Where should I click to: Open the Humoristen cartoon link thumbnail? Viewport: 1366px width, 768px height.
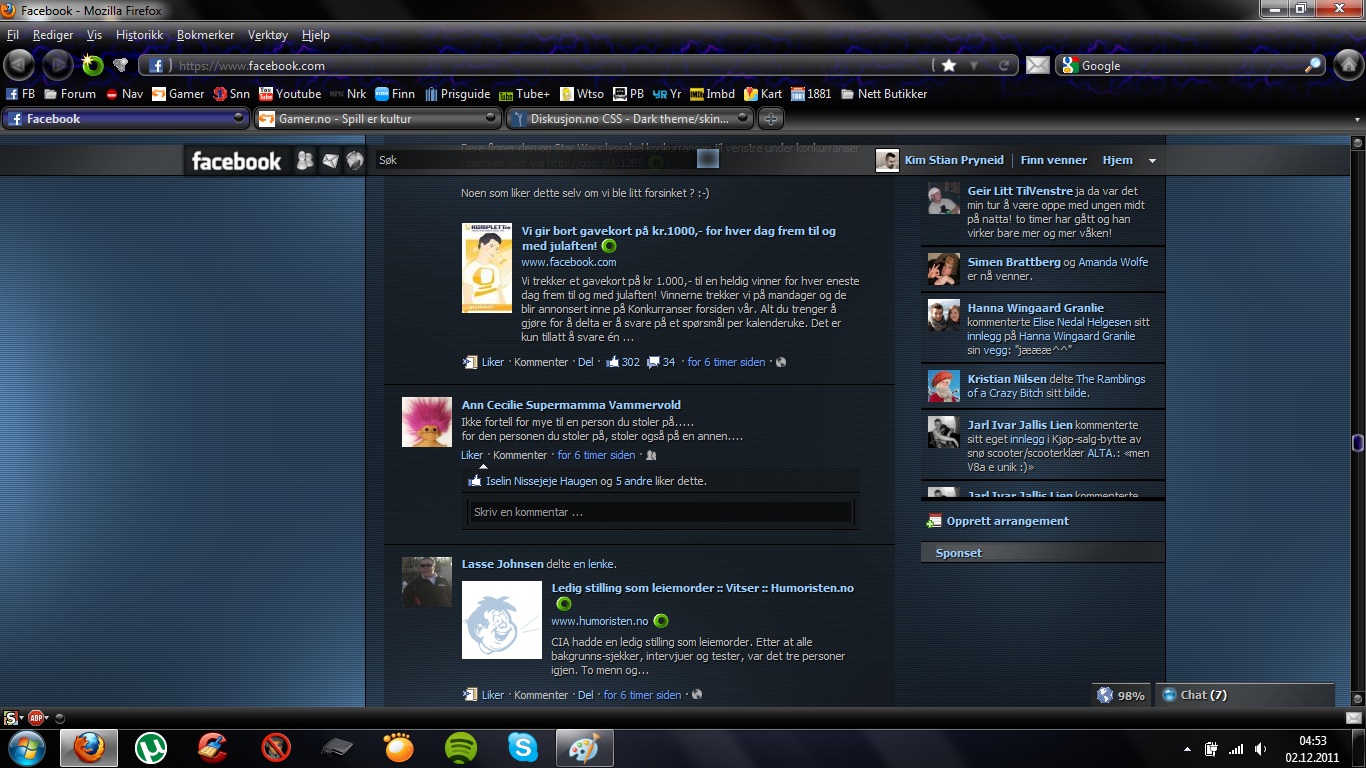tap(502, 620)
